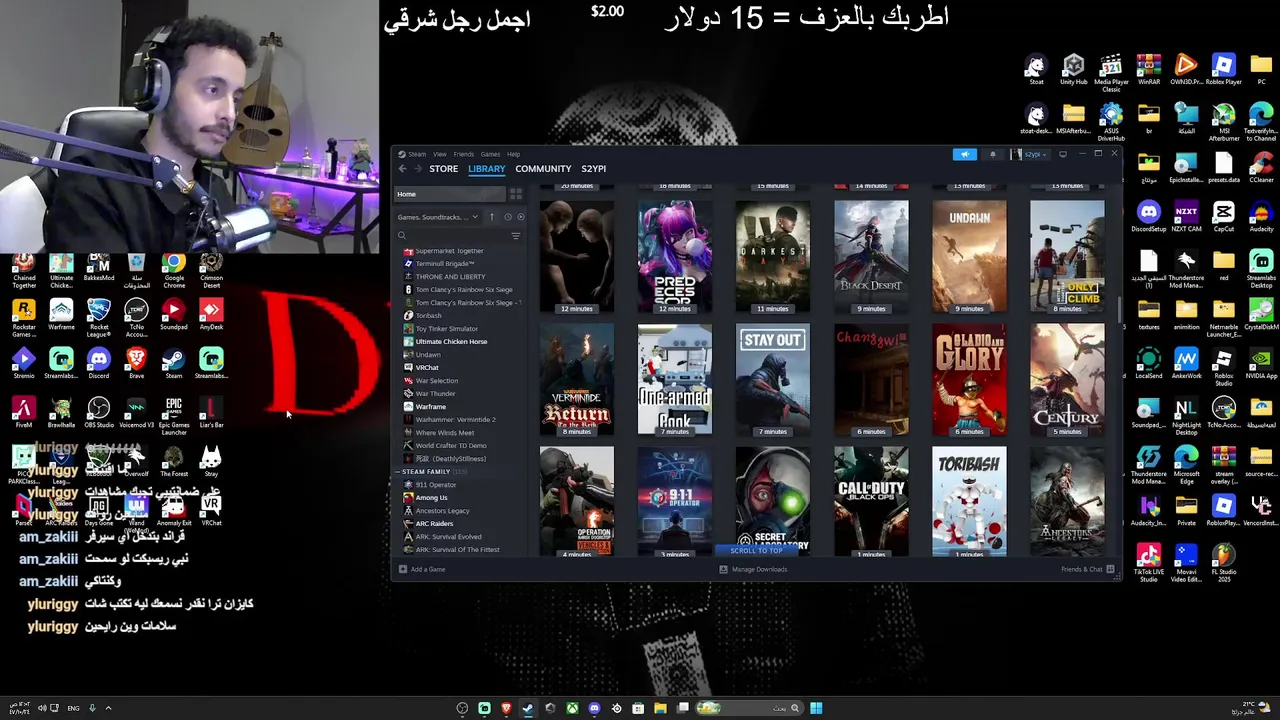Click Add a Game button

(x=422, y=570)
